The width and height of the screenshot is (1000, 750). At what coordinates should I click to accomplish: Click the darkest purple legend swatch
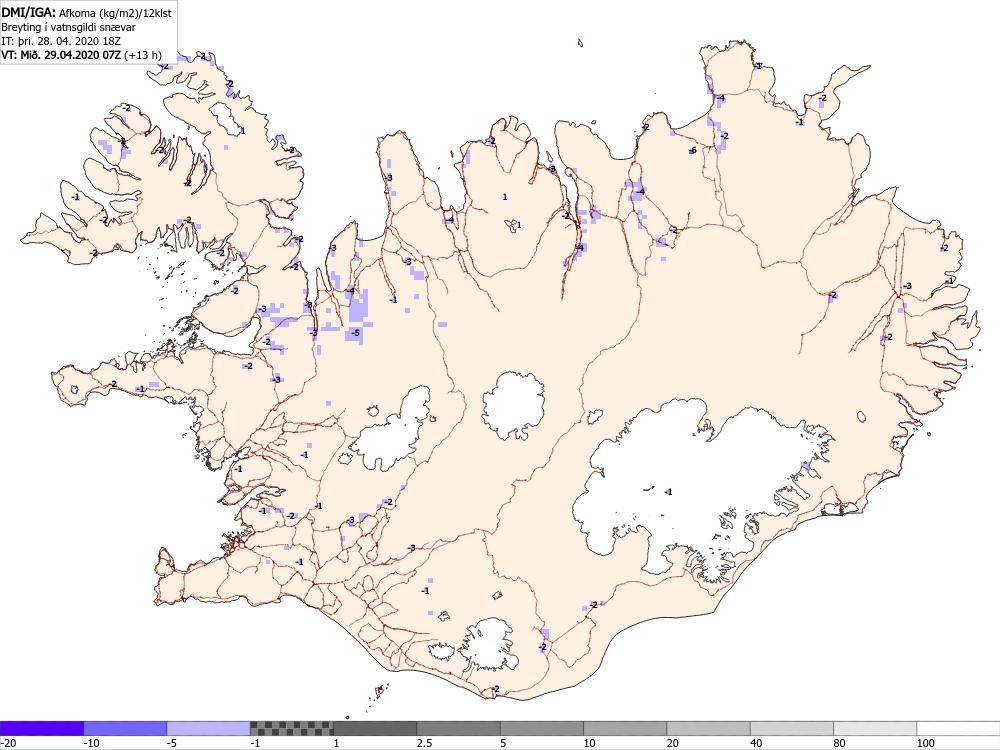pyautogui.click(x=41, y=728)
